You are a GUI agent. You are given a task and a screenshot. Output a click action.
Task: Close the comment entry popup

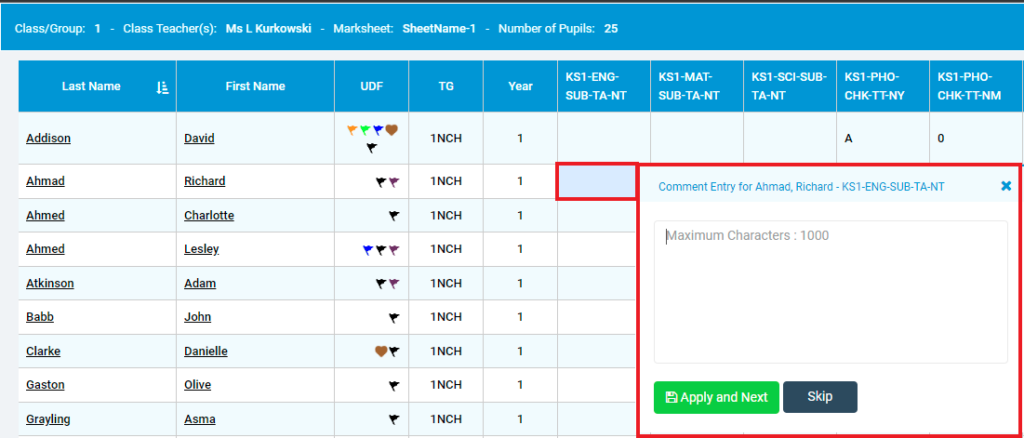[1006, 186]
